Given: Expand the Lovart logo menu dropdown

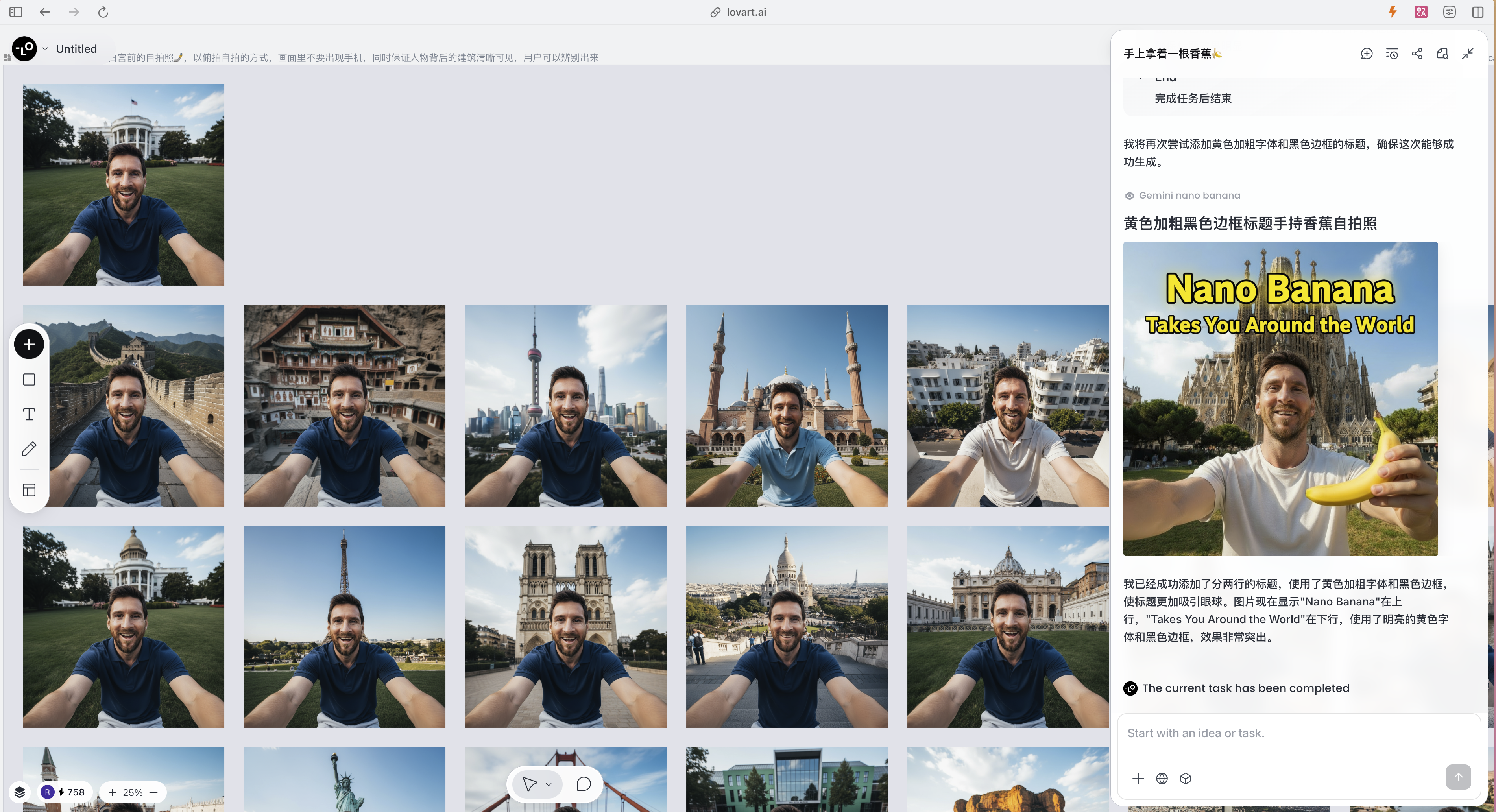Looking at the screenshot, I should (x=45, y=49).
